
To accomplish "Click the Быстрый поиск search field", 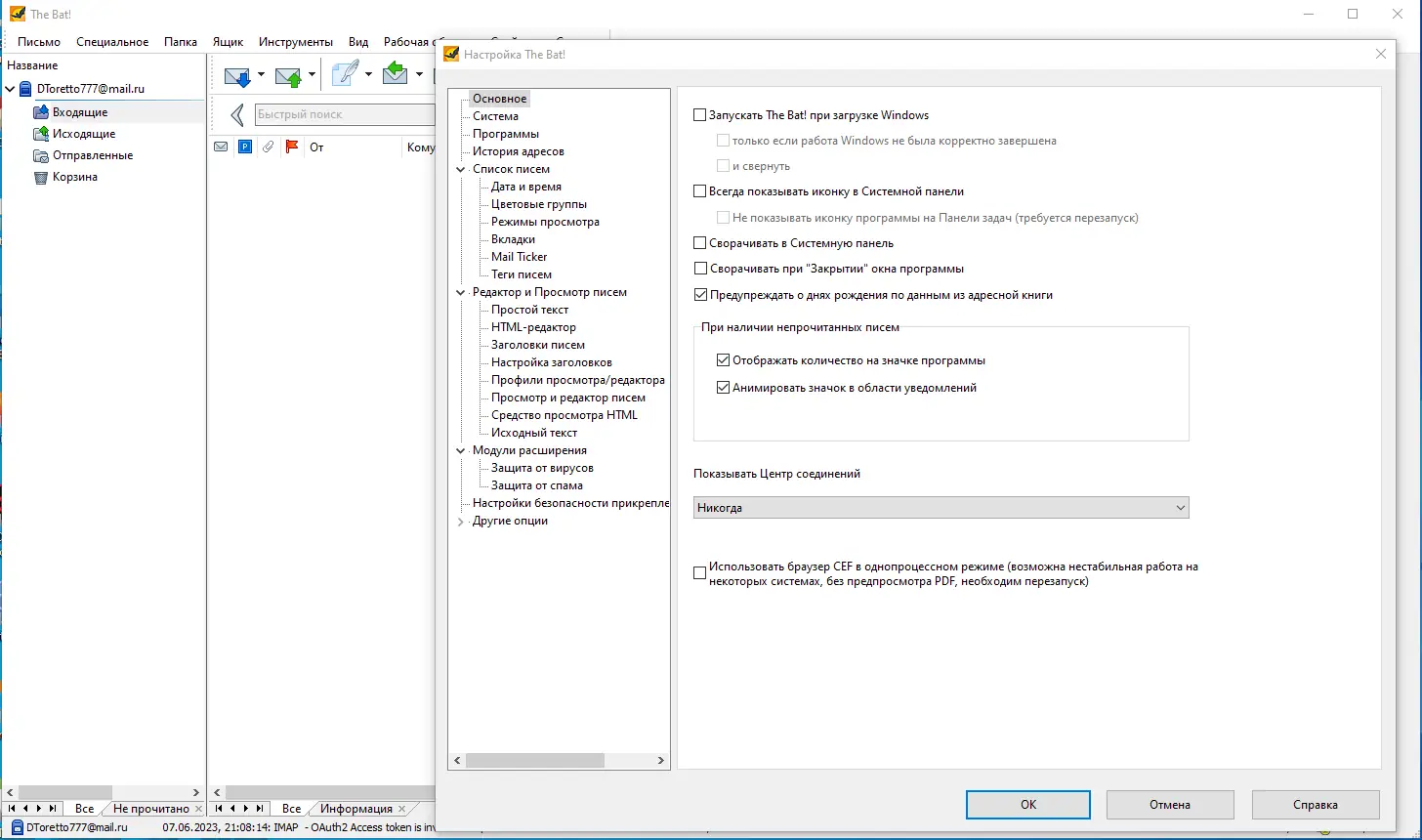I will tap(344, 114).
